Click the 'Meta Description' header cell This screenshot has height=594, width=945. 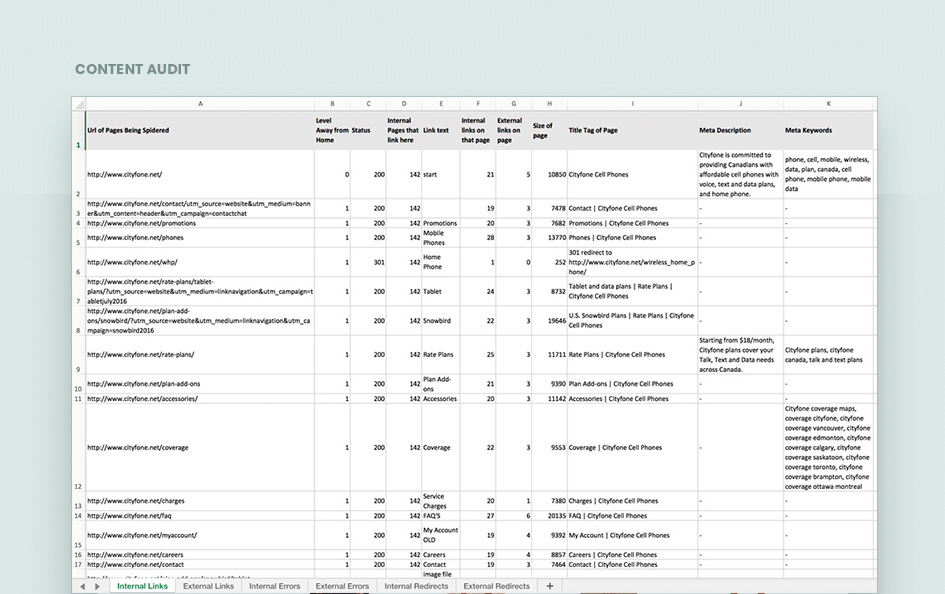click(740, 131)
